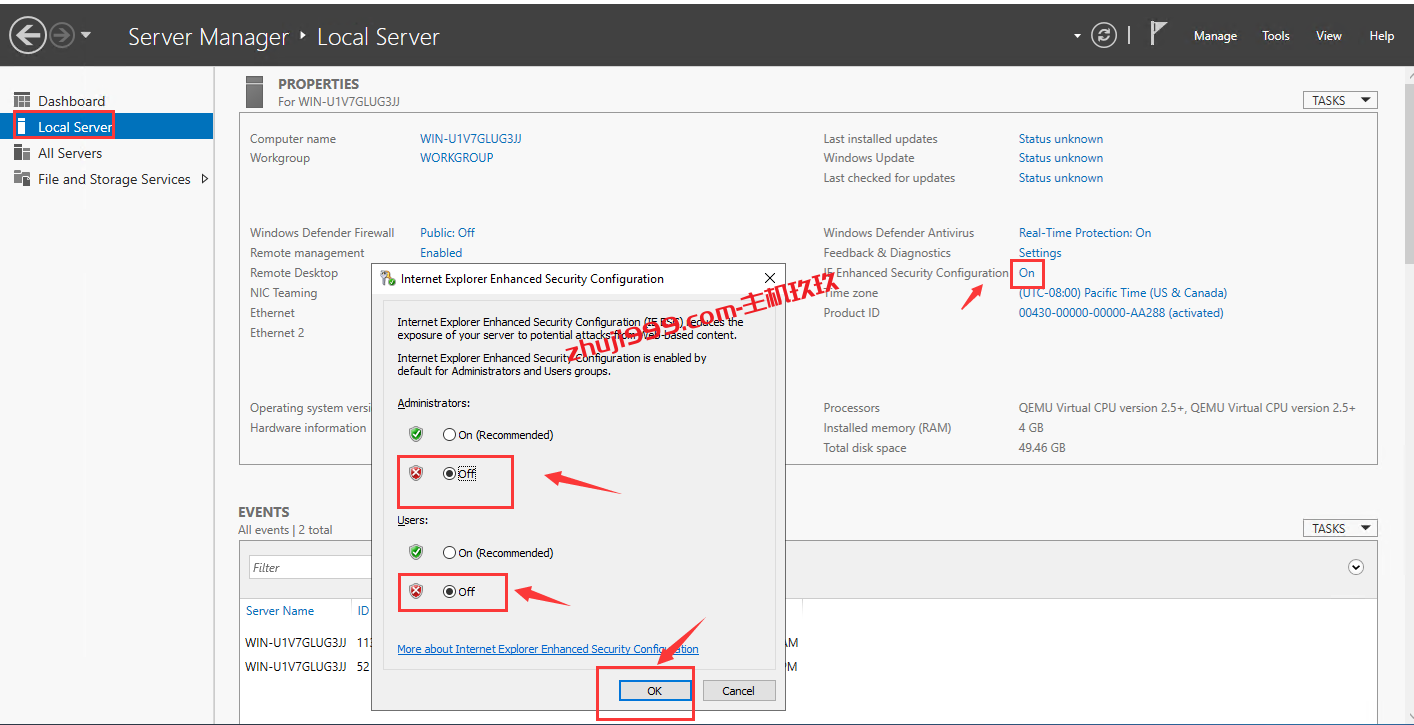Click the Total disk space value 49.46 GB
The width and height of the screenshot is (1414, 725).
point(1042,448)
